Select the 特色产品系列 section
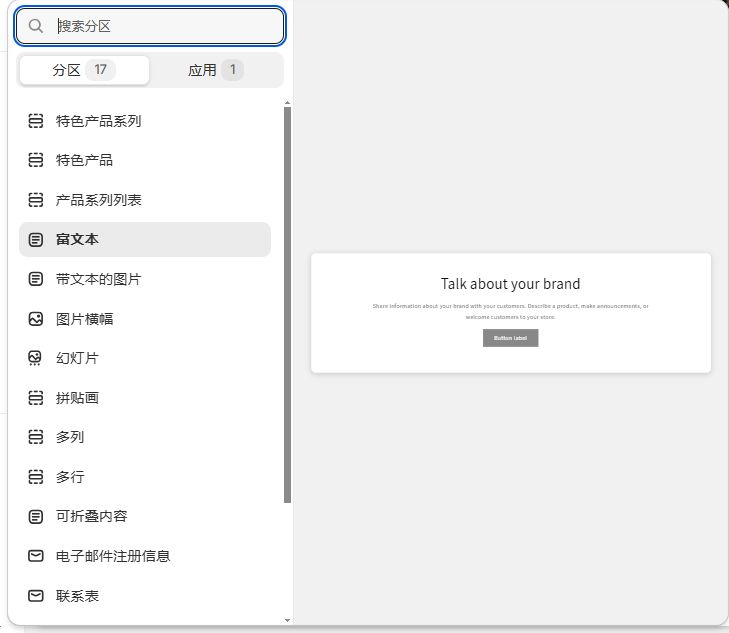Image resolution: width=729 pixels, height=633 pixels. [145, 121]
